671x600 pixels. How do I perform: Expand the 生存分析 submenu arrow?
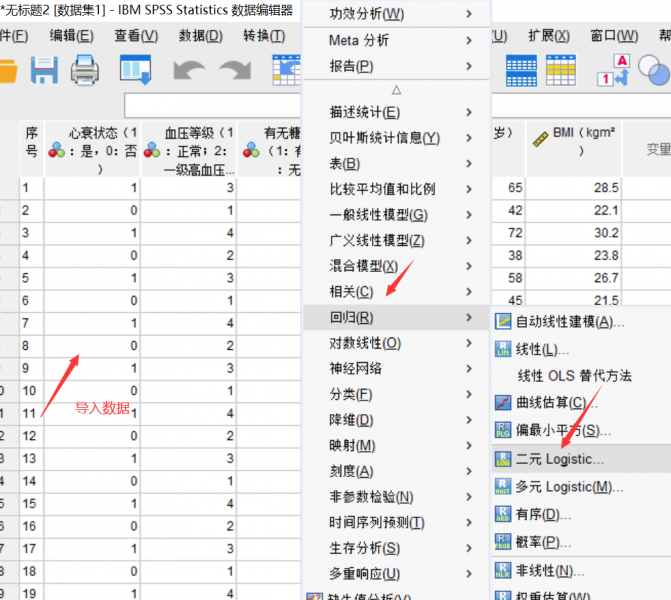point(469,548)
